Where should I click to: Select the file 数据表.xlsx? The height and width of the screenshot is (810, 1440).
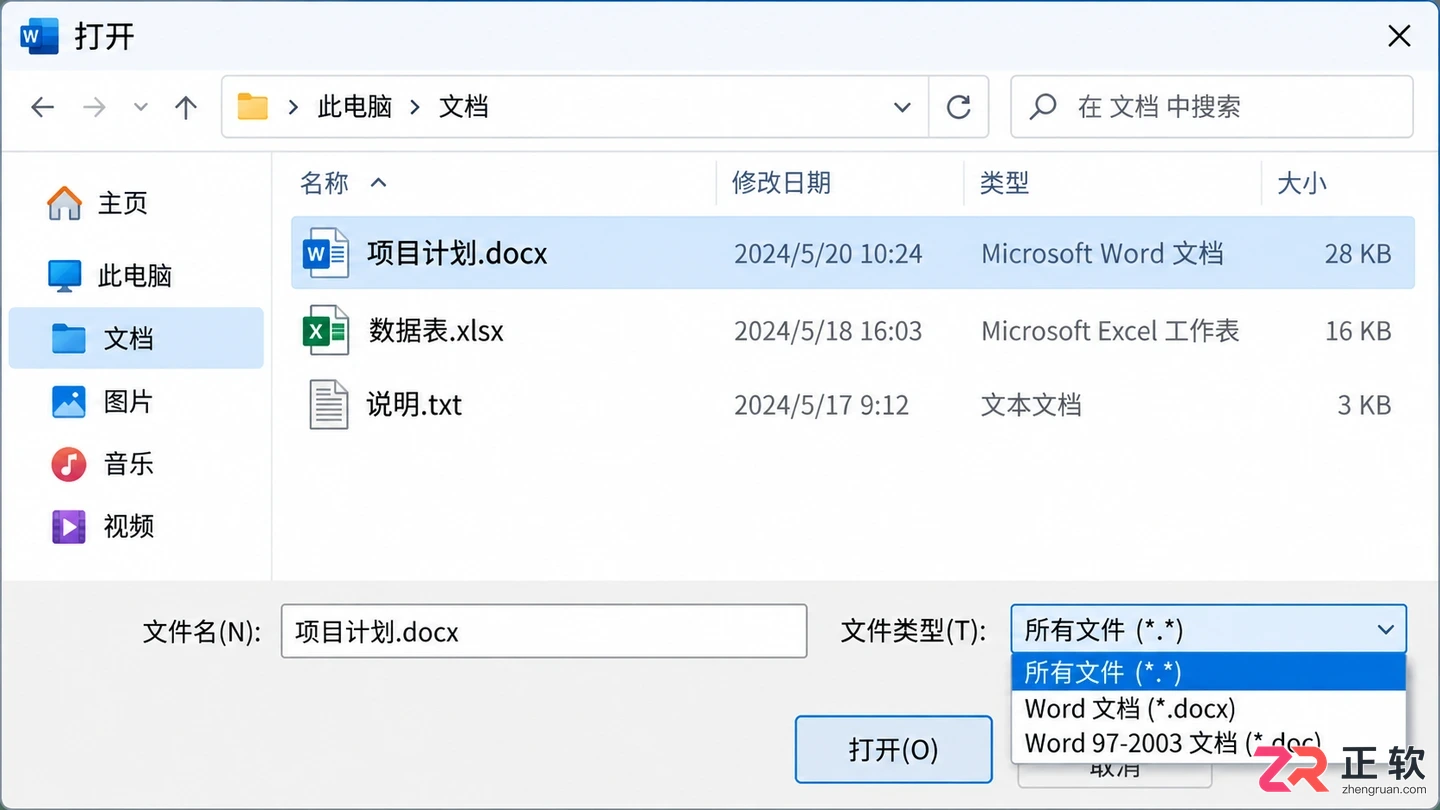coord(853,330)
